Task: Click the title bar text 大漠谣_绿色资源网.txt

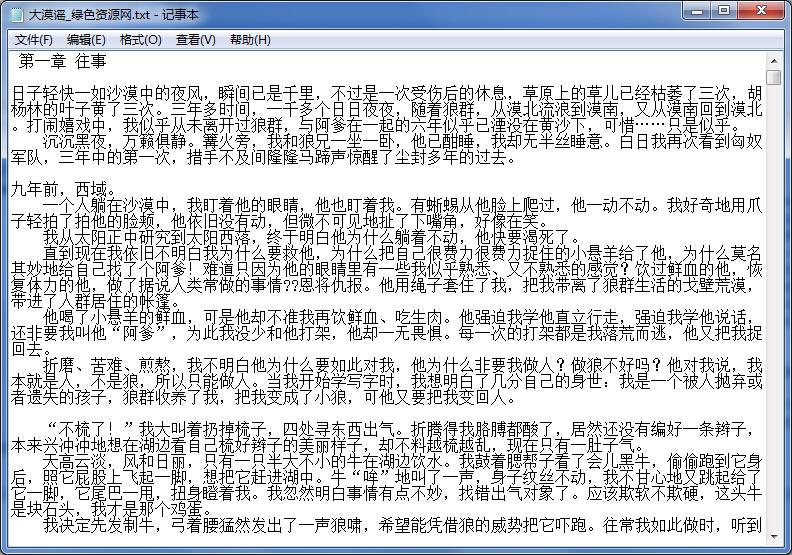Action: point(89,15)
